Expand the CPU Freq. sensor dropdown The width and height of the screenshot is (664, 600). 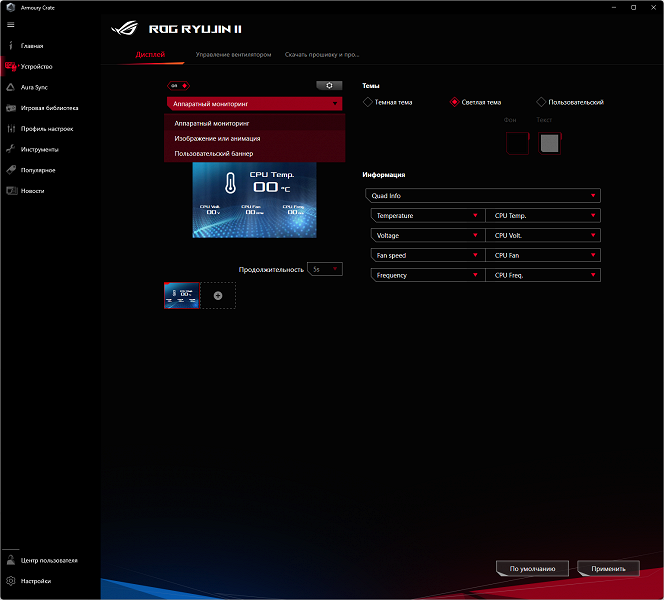tap(543, 275)
